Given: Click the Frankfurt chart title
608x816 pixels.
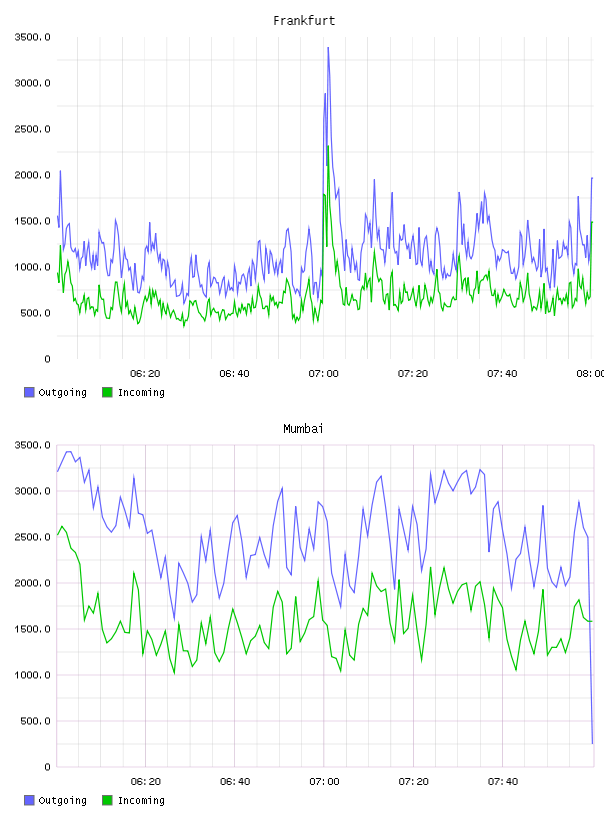Looking at the screenshot, I should [304, 21].
